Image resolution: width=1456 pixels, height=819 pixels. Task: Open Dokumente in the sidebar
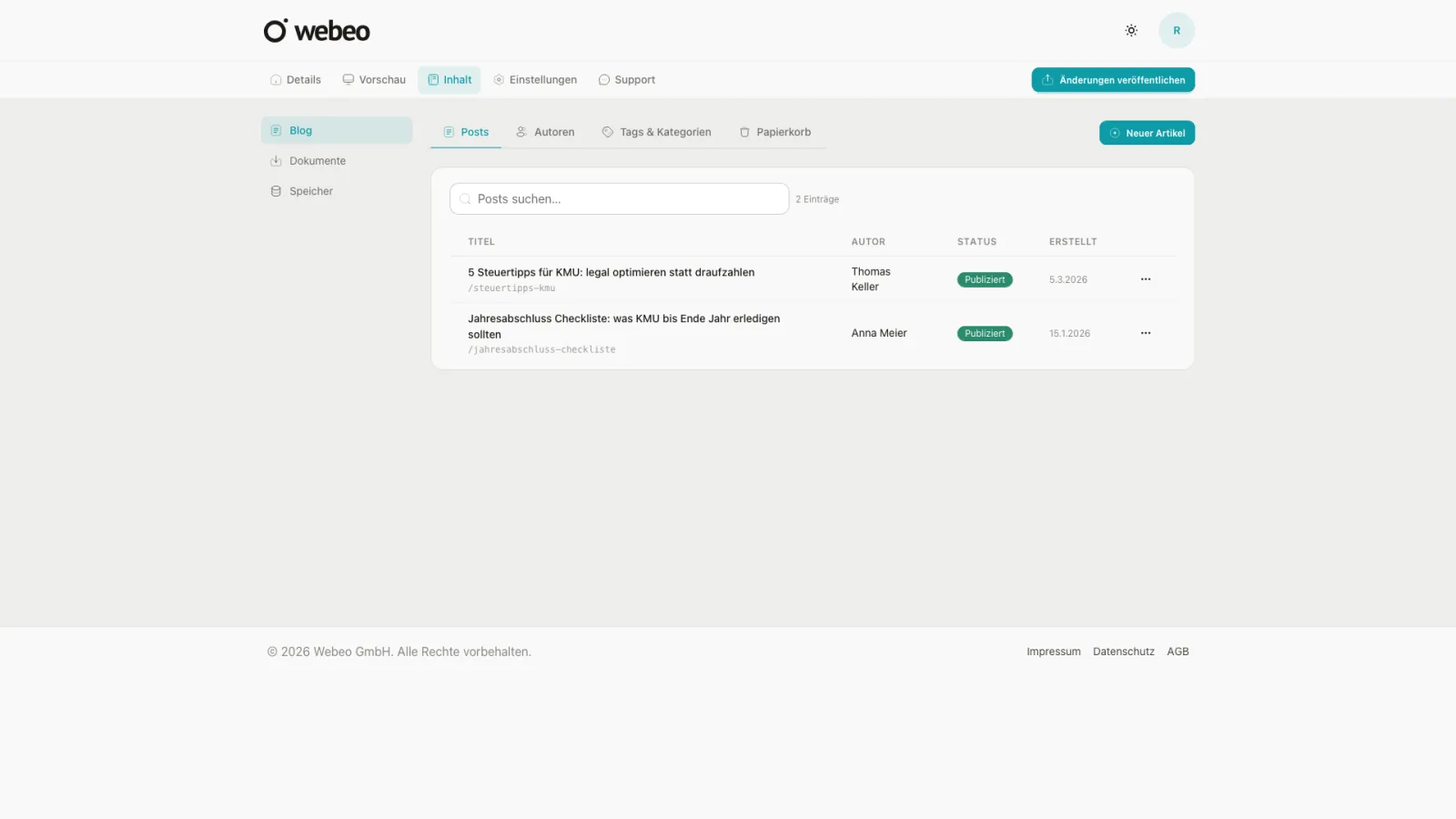coord(337,161)
